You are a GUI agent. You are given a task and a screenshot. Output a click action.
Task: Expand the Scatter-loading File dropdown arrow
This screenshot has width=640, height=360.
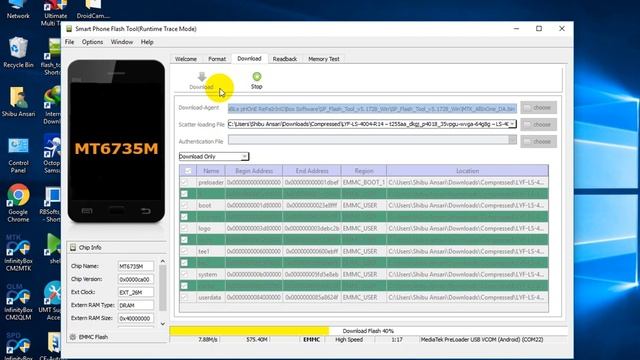[x=512, y=124]
